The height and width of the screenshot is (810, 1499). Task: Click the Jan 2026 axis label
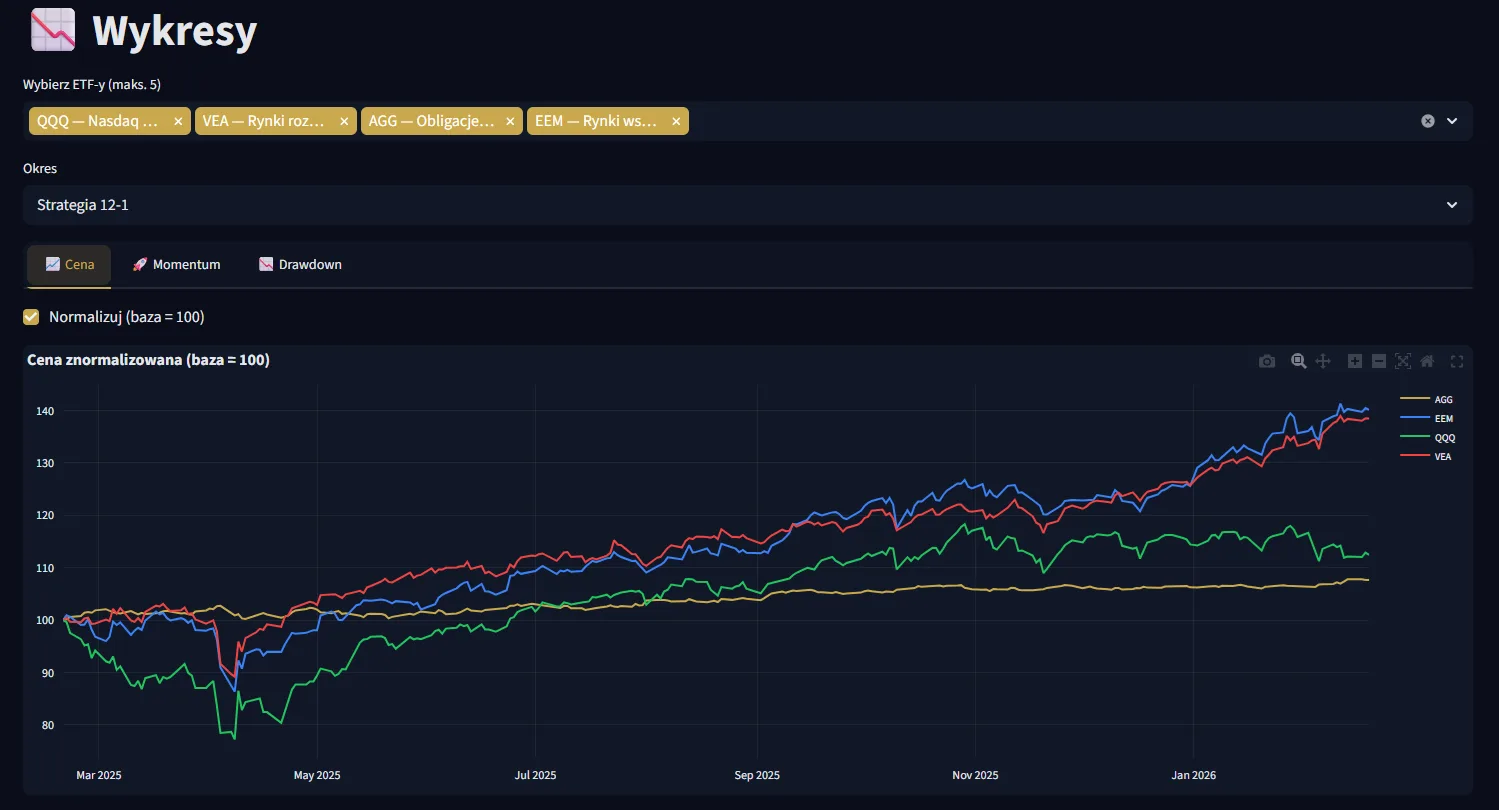click(1194, 775)
